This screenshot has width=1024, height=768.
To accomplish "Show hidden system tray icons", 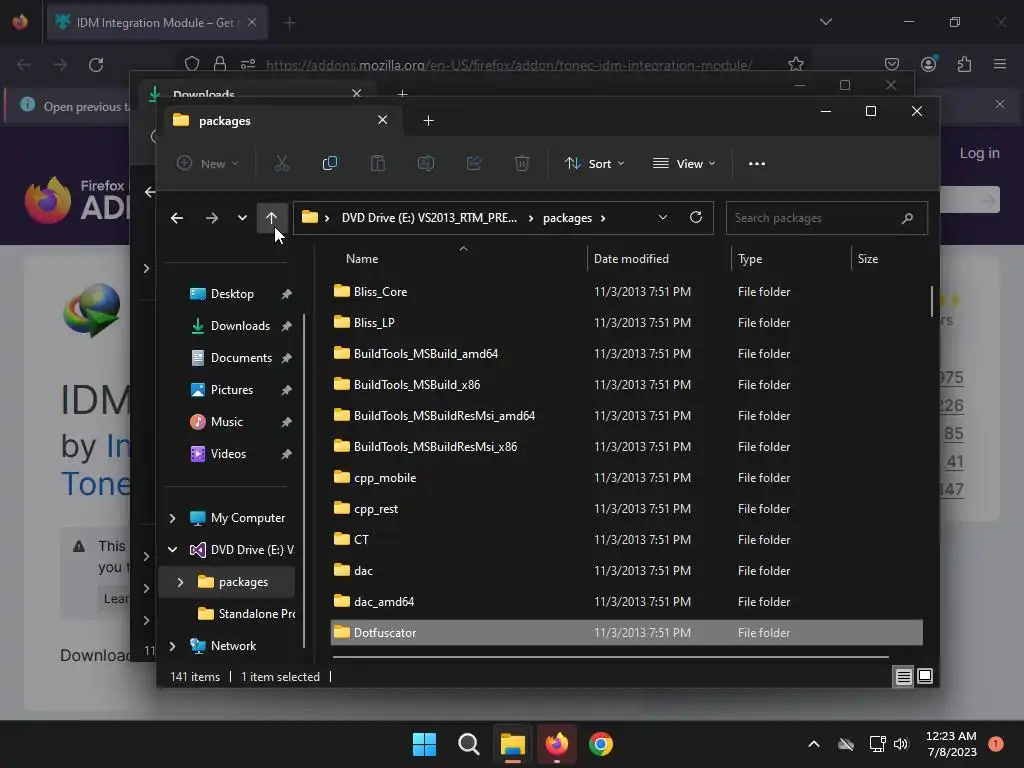I will 814,744.
